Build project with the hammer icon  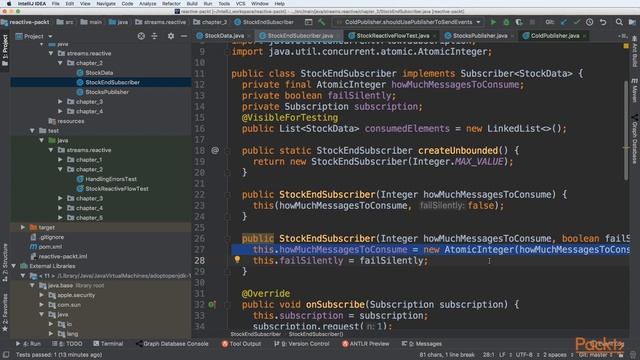click(322, 22)
